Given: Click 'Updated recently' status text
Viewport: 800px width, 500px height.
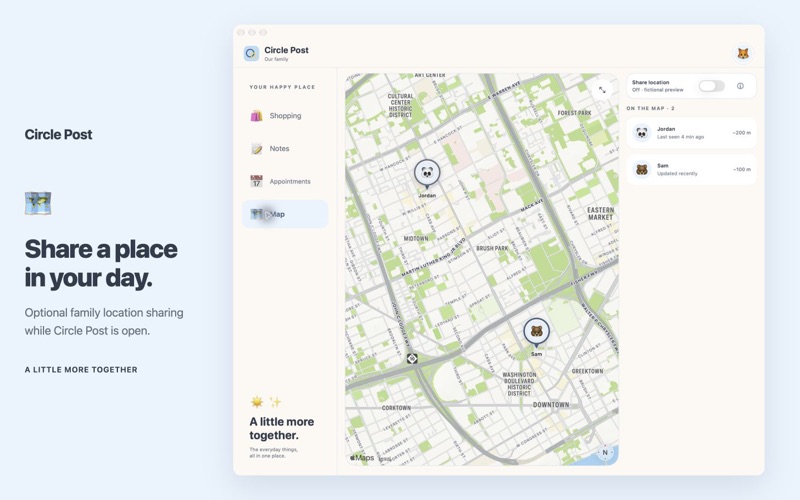Looking at the screenshot, I should 677,173.
